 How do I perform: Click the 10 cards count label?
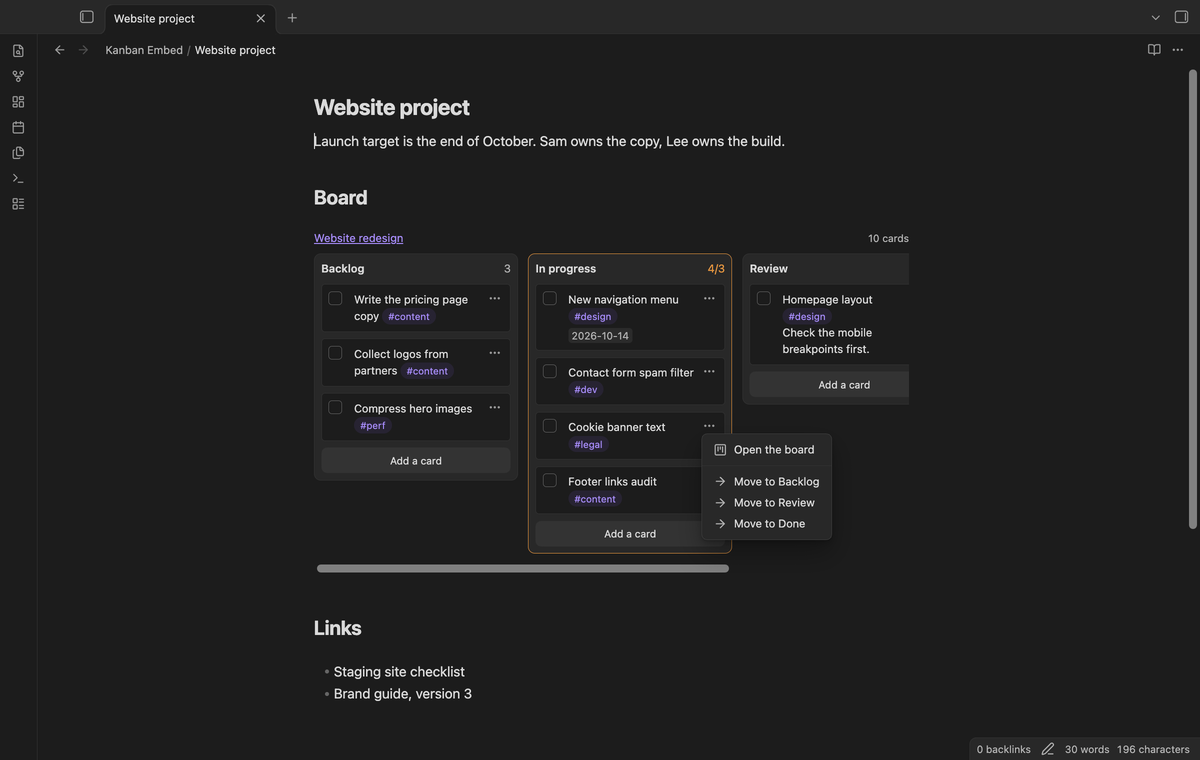(x=888, y=238)
